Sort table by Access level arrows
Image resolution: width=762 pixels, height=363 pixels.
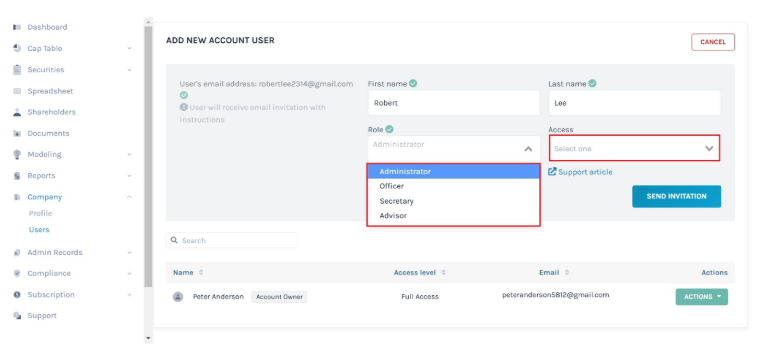(x=443, y=273)
